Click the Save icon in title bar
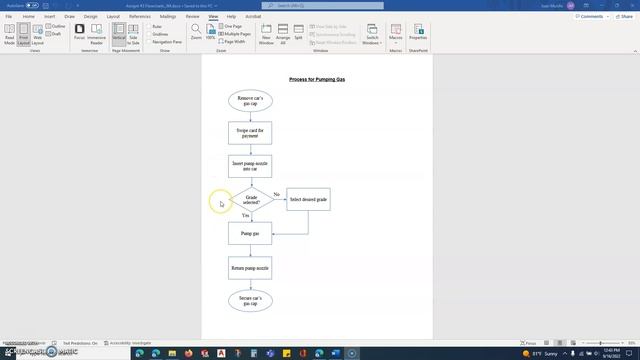This screenshot has width=640, height=360. [46, 6]
